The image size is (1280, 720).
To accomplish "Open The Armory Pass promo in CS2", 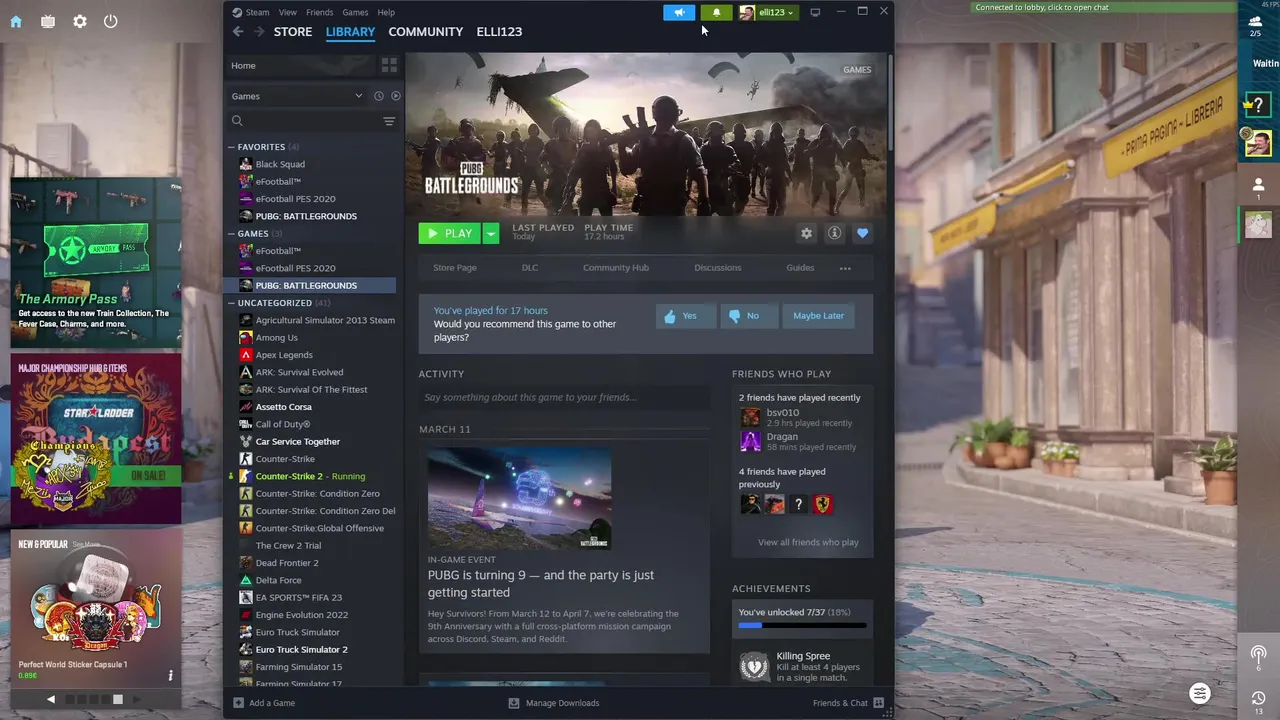I will (x=96, y=263).
